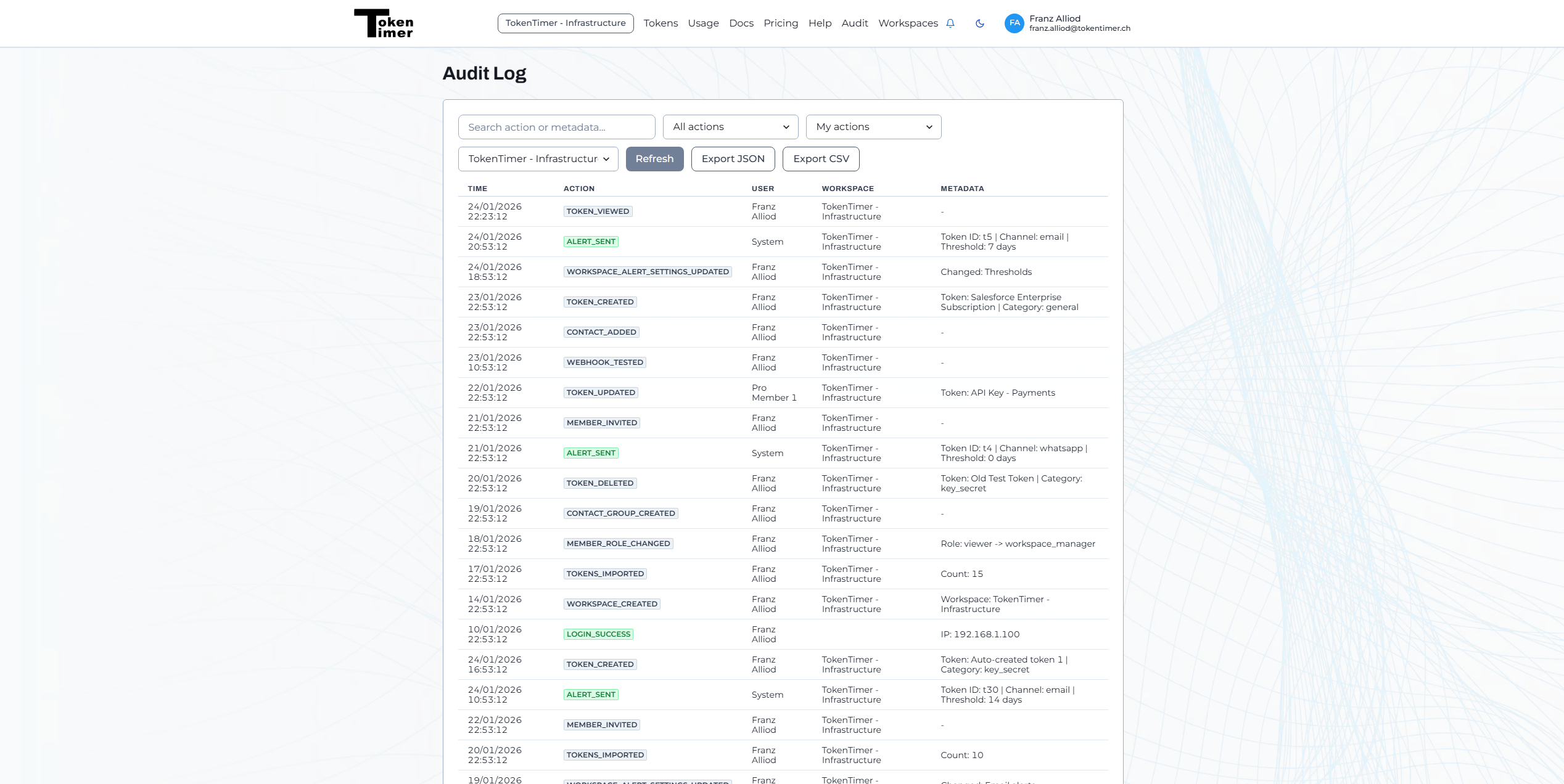Click the TIME column header
The image size is (1564, 784).
pyautogui.click(x=477, y=189)
